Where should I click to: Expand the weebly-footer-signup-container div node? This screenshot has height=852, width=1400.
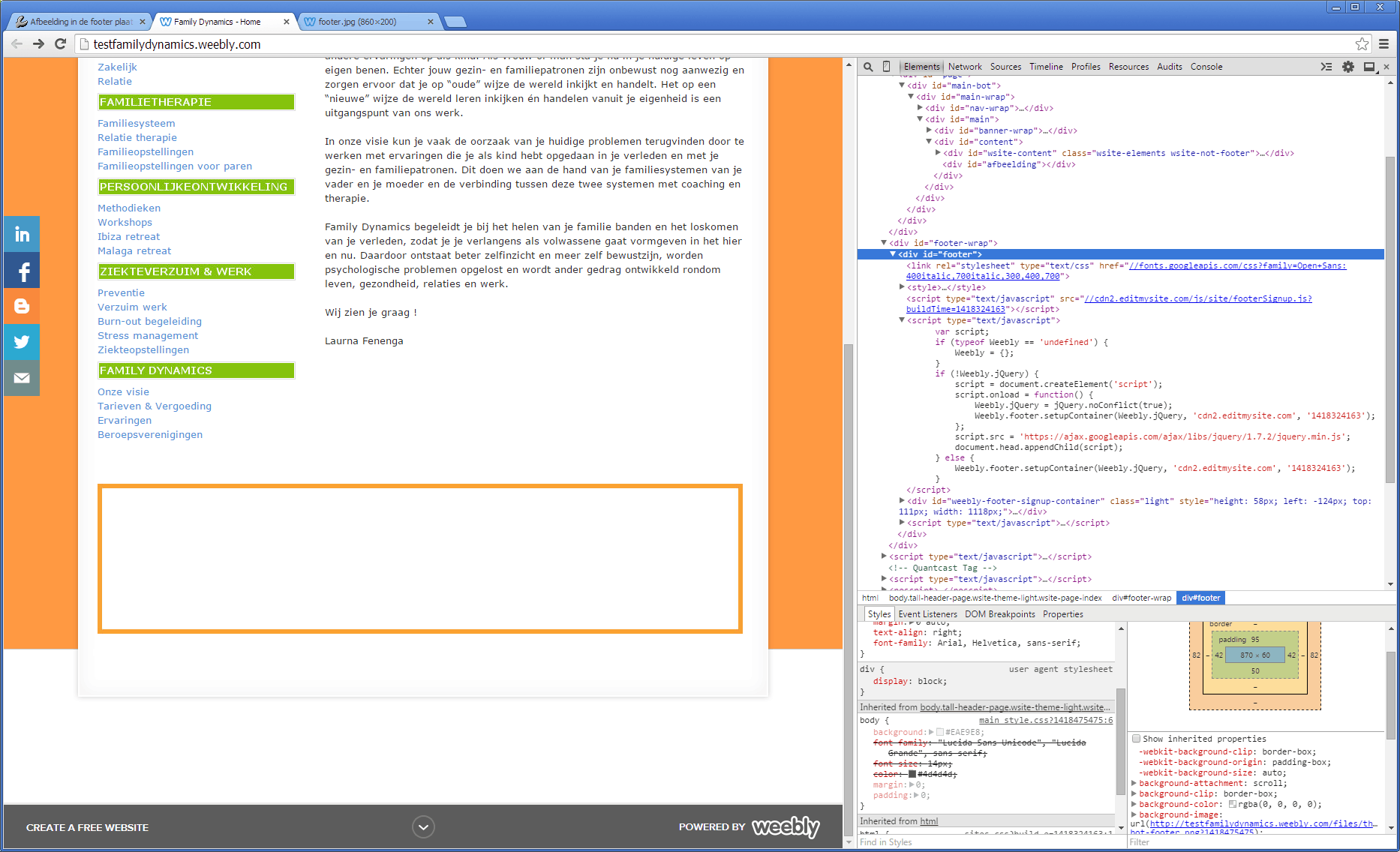pos(902,501)
